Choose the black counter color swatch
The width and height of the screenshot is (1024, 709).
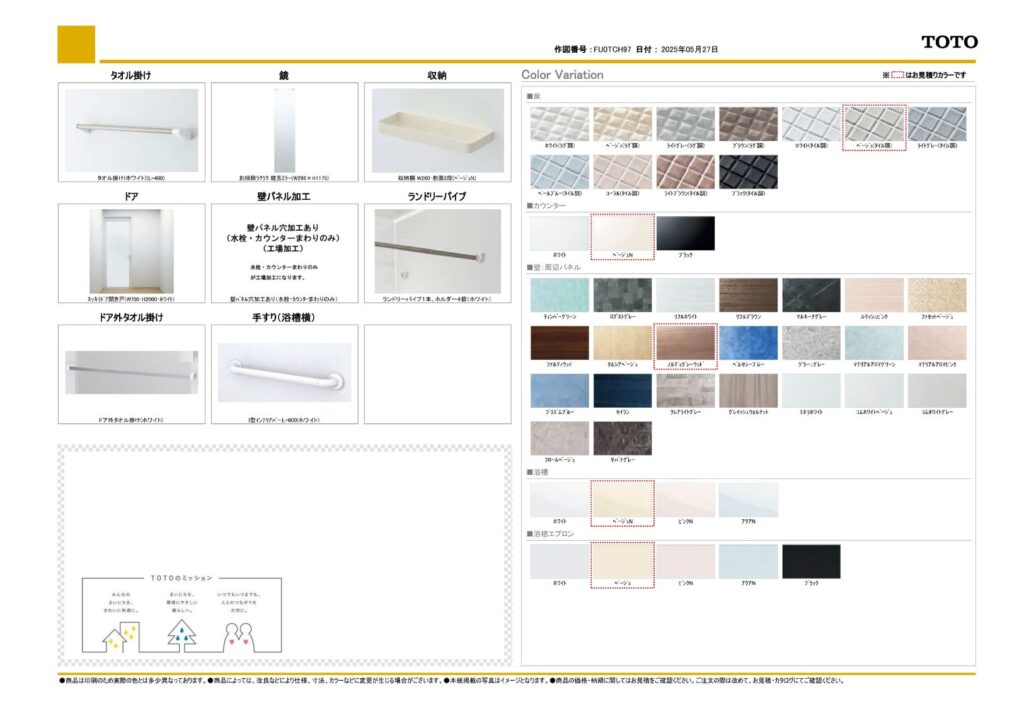(685, 233)
